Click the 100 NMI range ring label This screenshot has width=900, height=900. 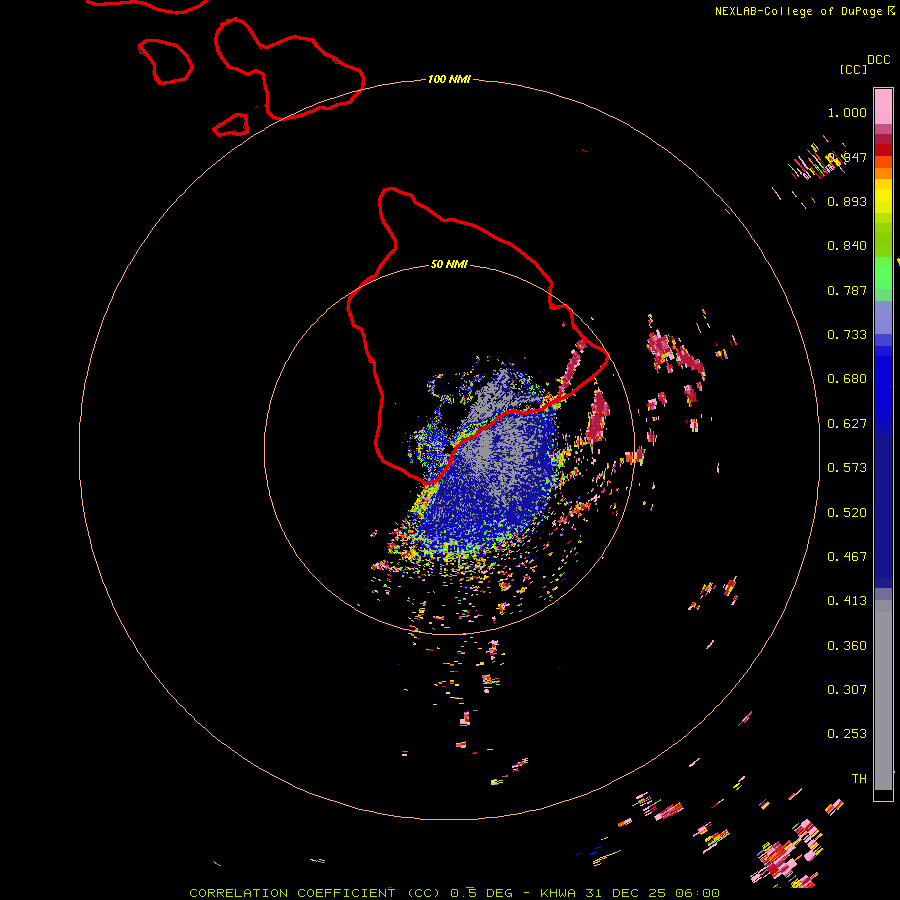449,79
